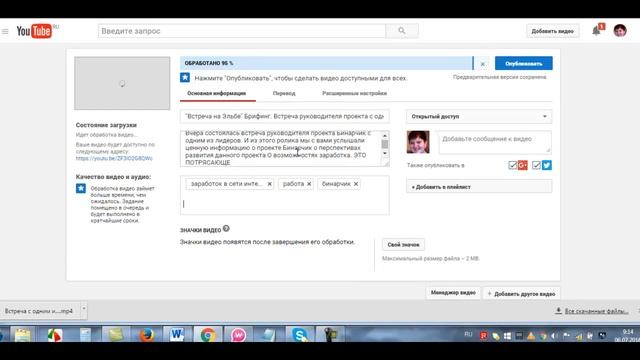Toggle the Google+ publish checkbox
Image resolution: width=640 pixels, height=360 pixels.
[512, 165]
